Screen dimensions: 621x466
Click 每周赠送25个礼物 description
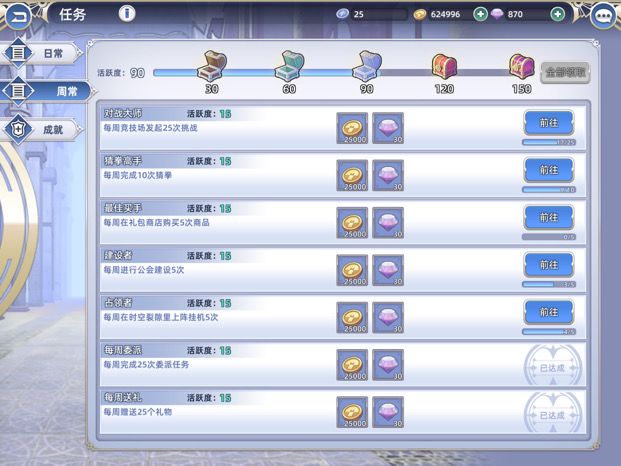point(137,412)
